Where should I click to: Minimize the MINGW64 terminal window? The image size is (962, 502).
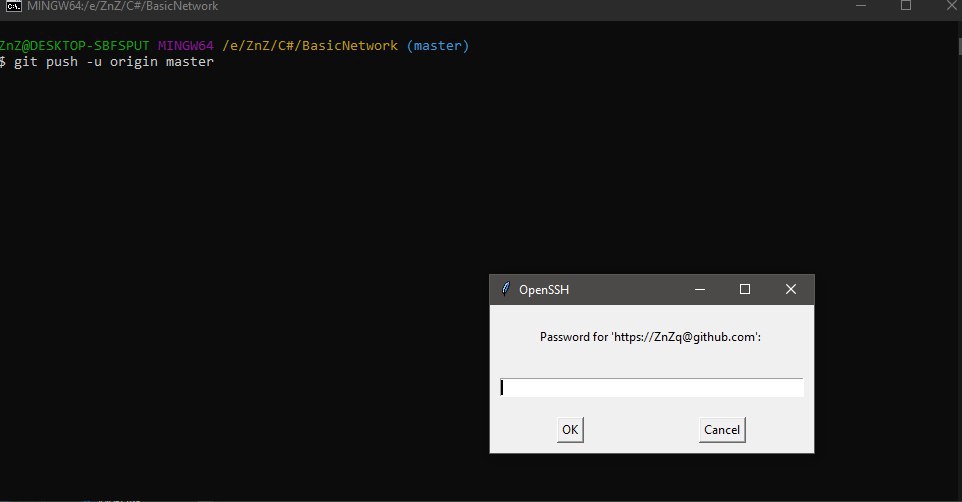point(861,6)
